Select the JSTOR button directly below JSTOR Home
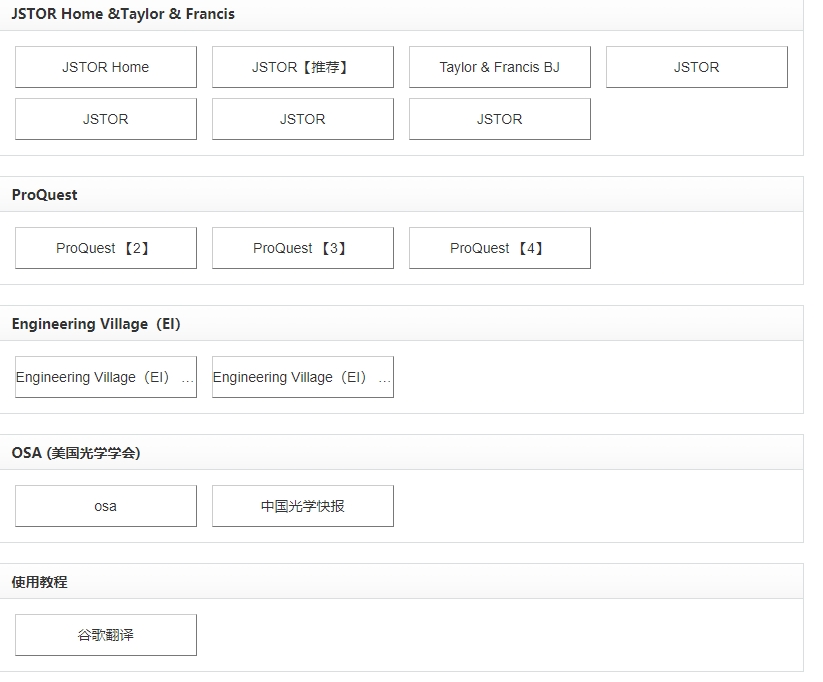 coord(105,119)
